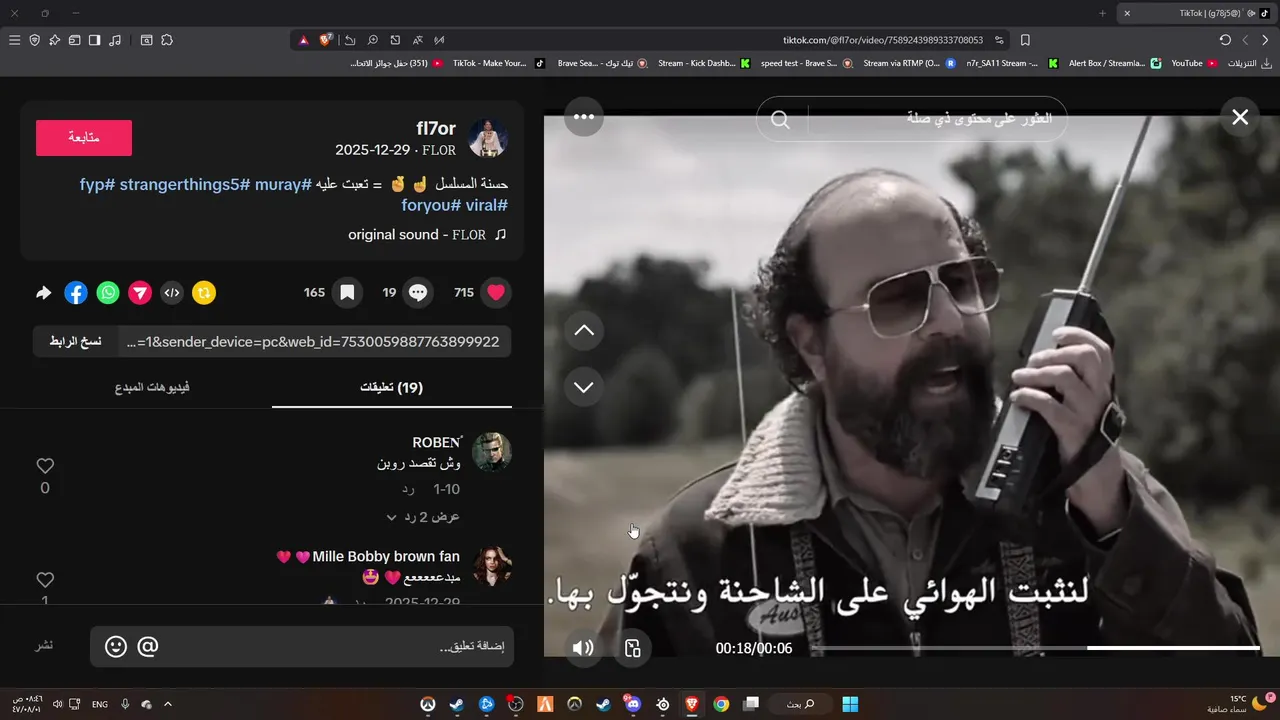Open Brave Shields lion icon
1280x720 pixels.
[x=326, y=40]
